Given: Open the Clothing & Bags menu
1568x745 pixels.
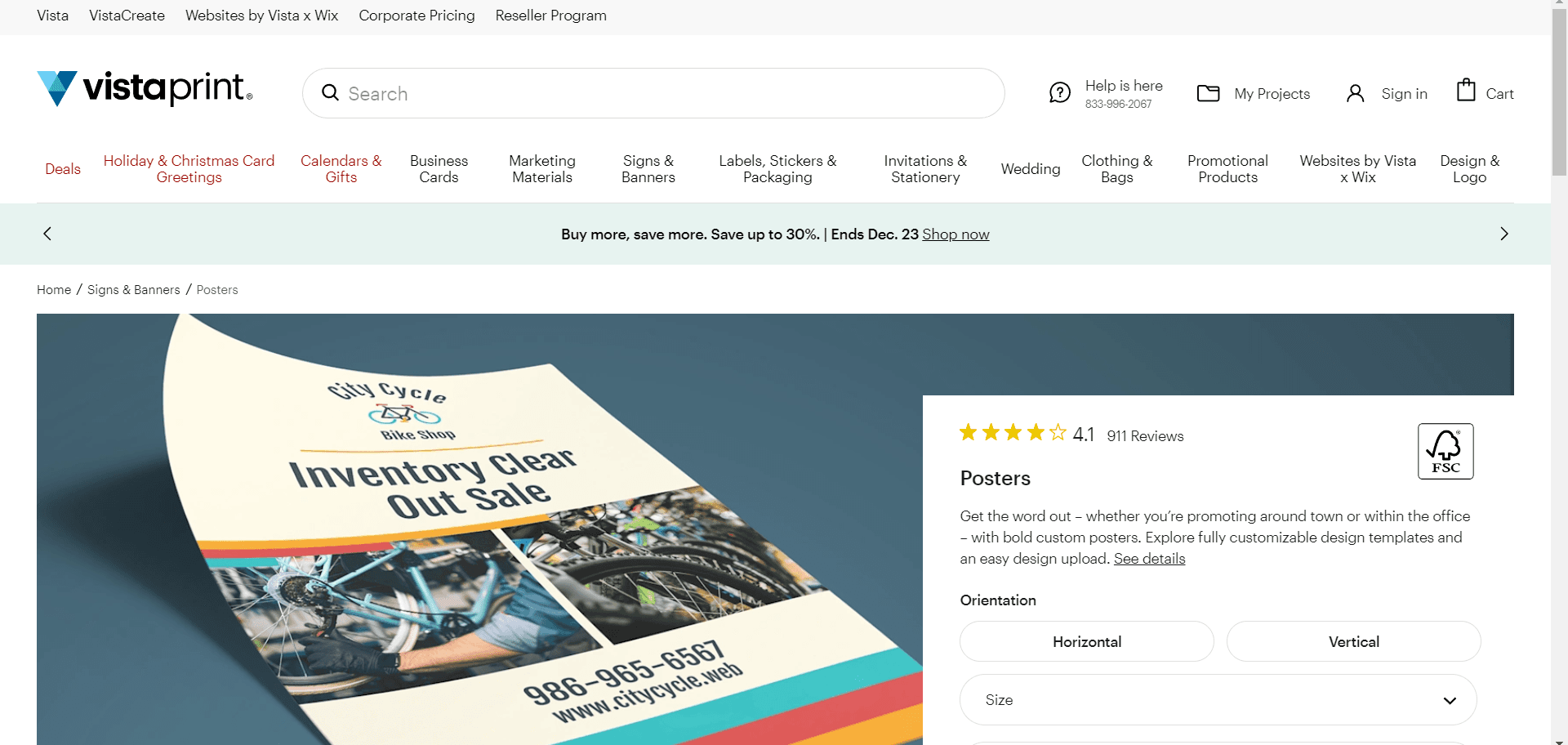Looking at the screenshot, I should point(1117,169).
